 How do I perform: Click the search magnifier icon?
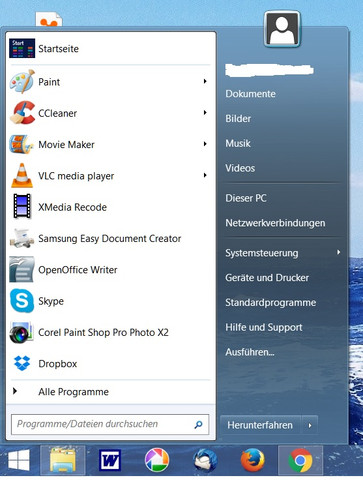tap(198, 424)
